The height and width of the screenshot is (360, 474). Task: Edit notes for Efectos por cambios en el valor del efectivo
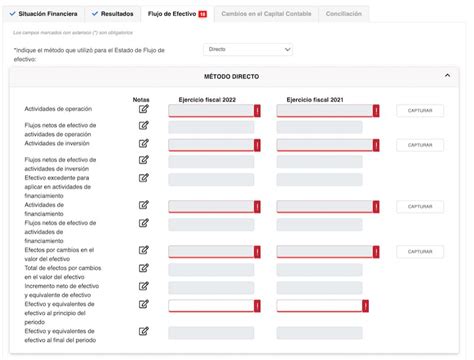144,250
